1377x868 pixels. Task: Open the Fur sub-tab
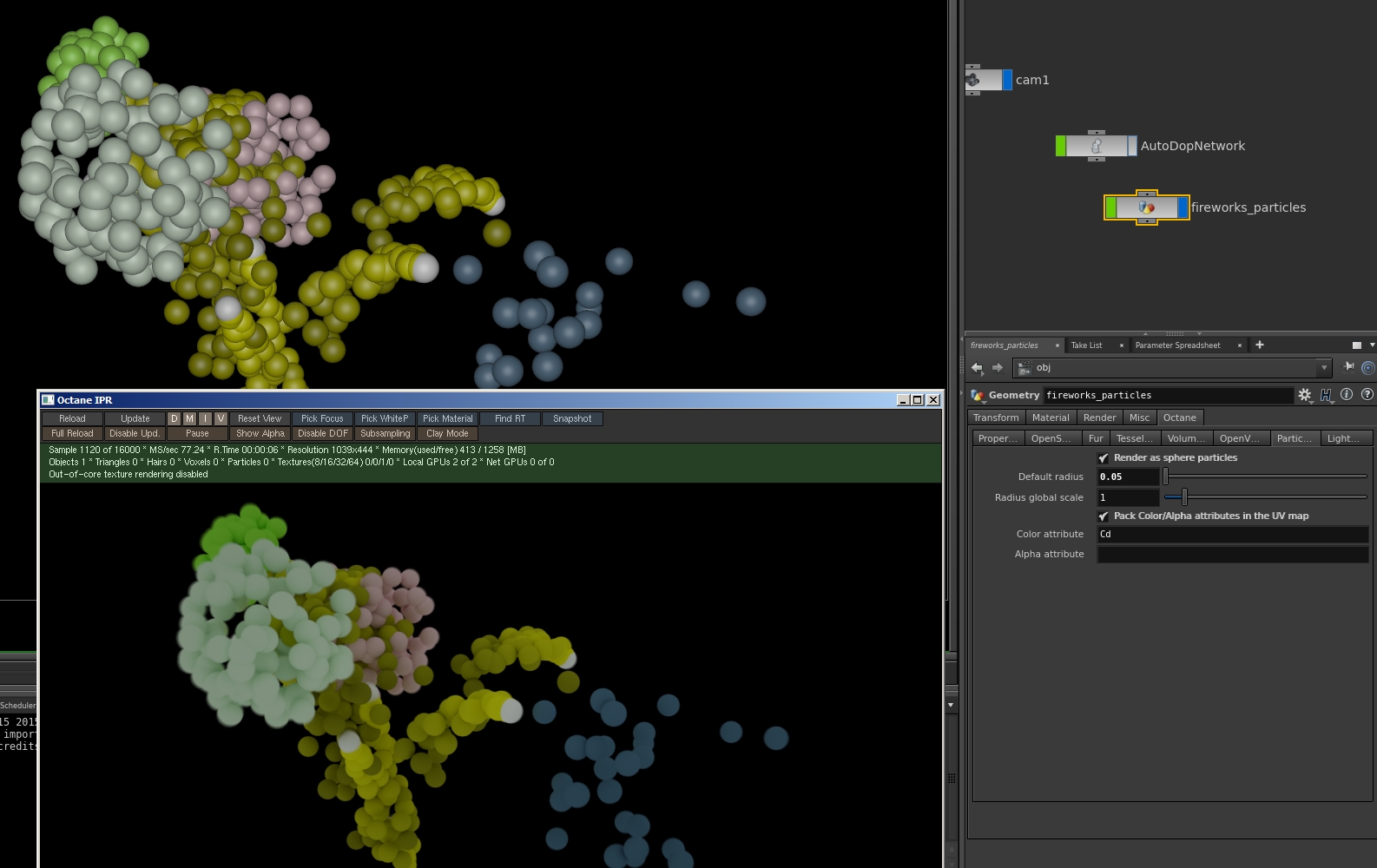click(1096, 438)
